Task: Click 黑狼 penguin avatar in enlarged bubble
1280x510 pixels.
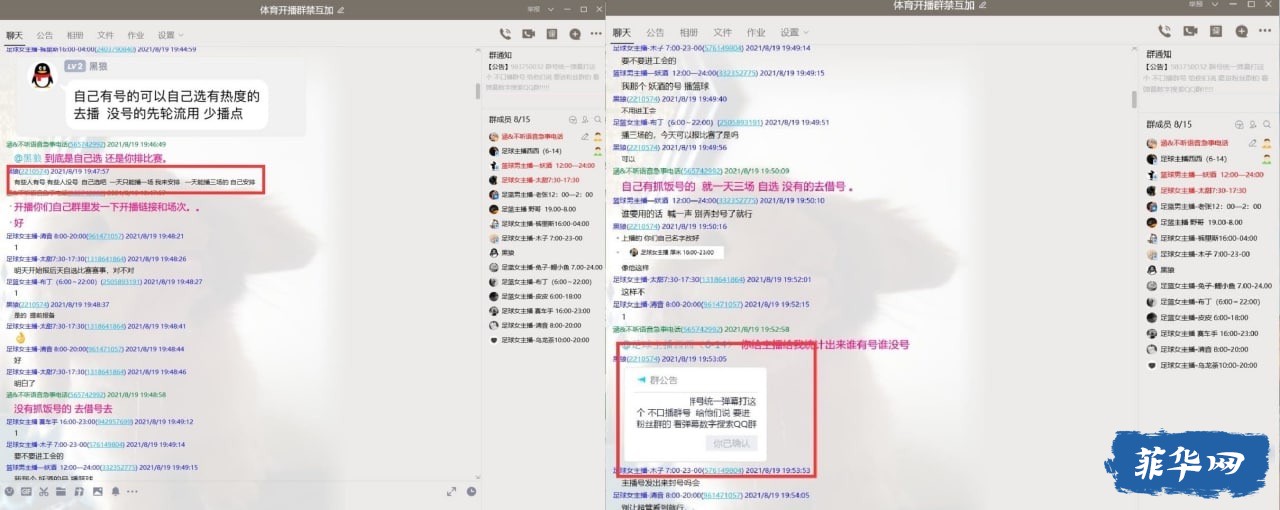Action: (x=42, y=74)
